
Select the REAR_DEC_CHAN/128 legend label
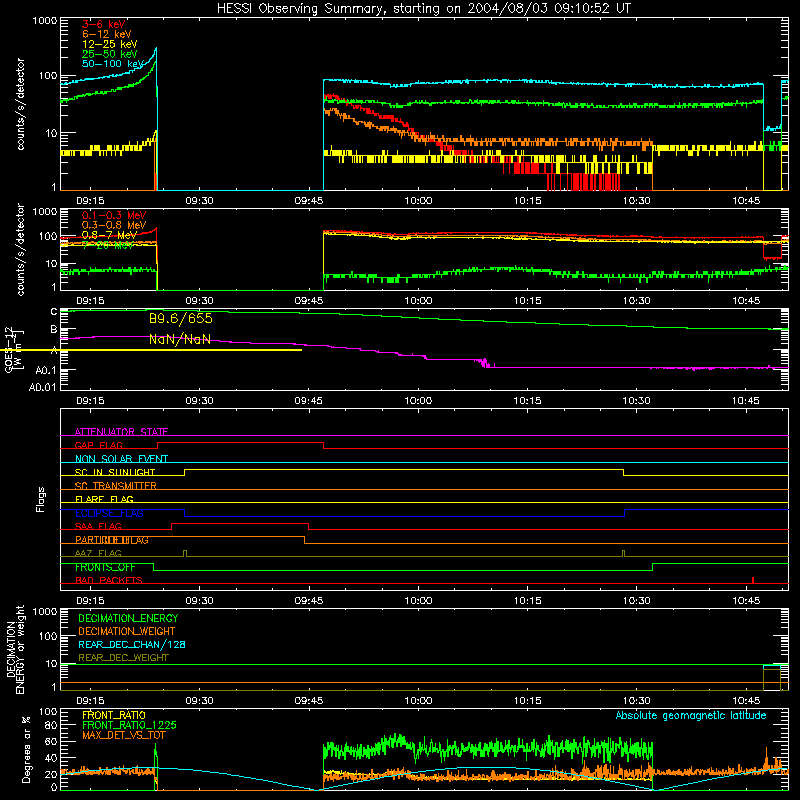132,644
